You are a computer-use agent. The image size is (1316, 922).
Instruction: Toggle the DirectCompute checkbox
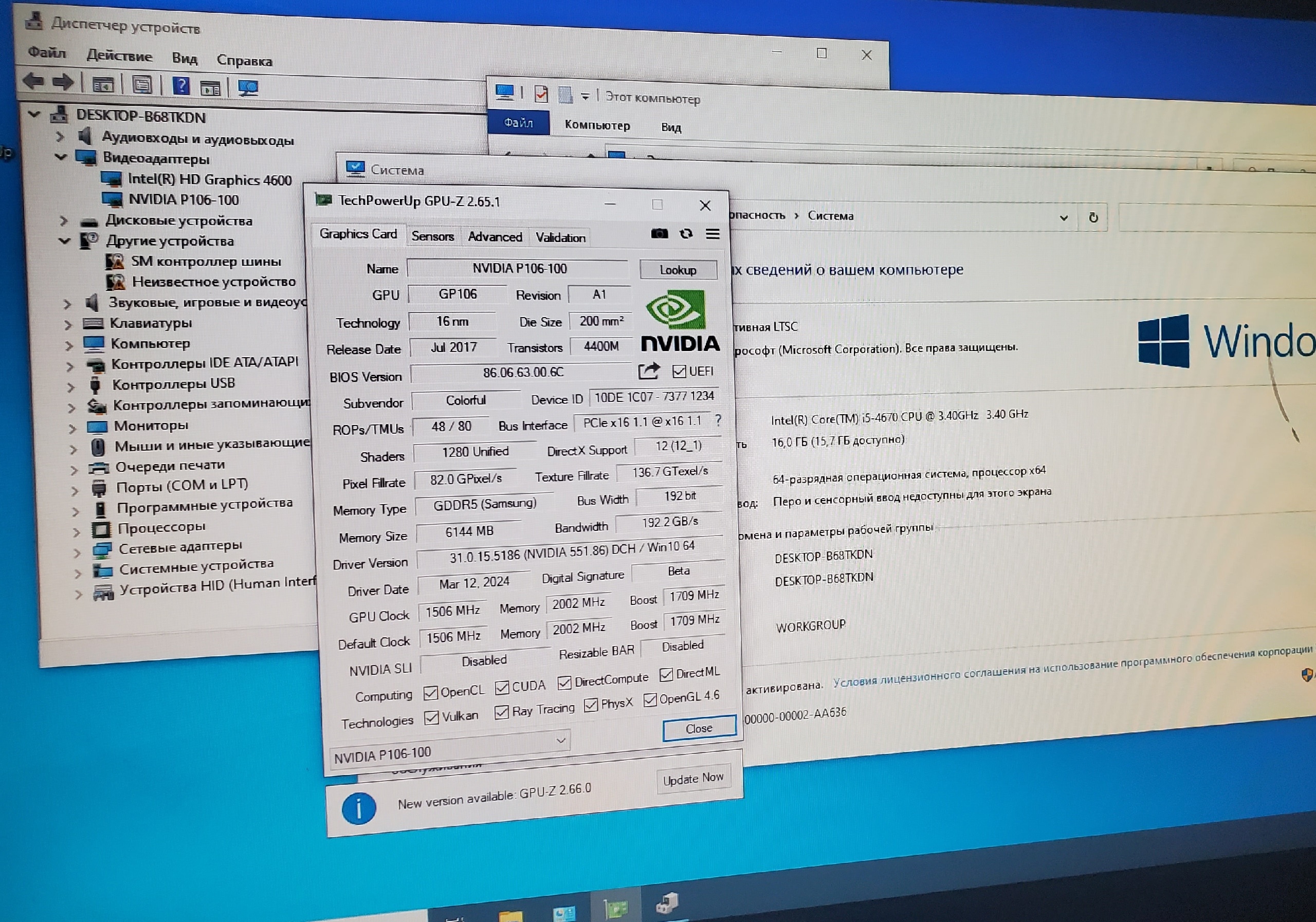(x=564, y=682)
